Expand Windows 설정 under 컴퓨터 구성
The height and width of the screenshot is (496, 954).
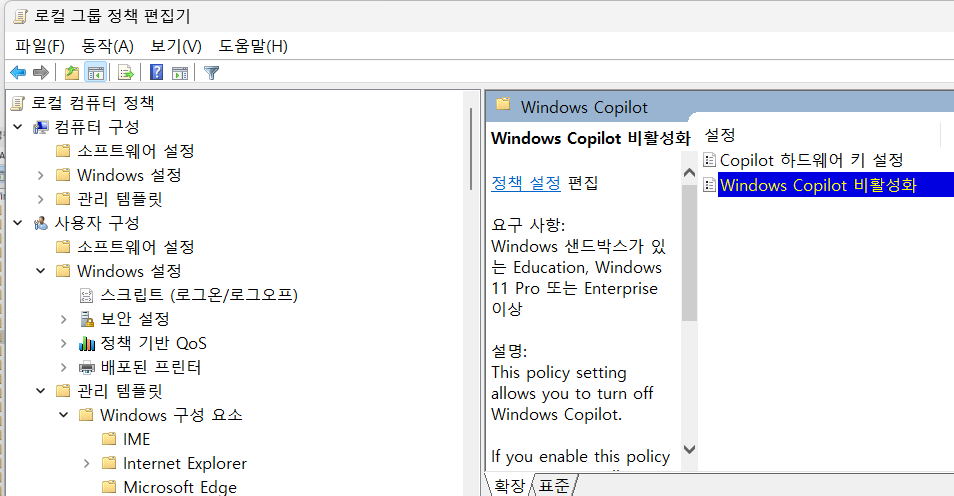(x=41, y=175)
